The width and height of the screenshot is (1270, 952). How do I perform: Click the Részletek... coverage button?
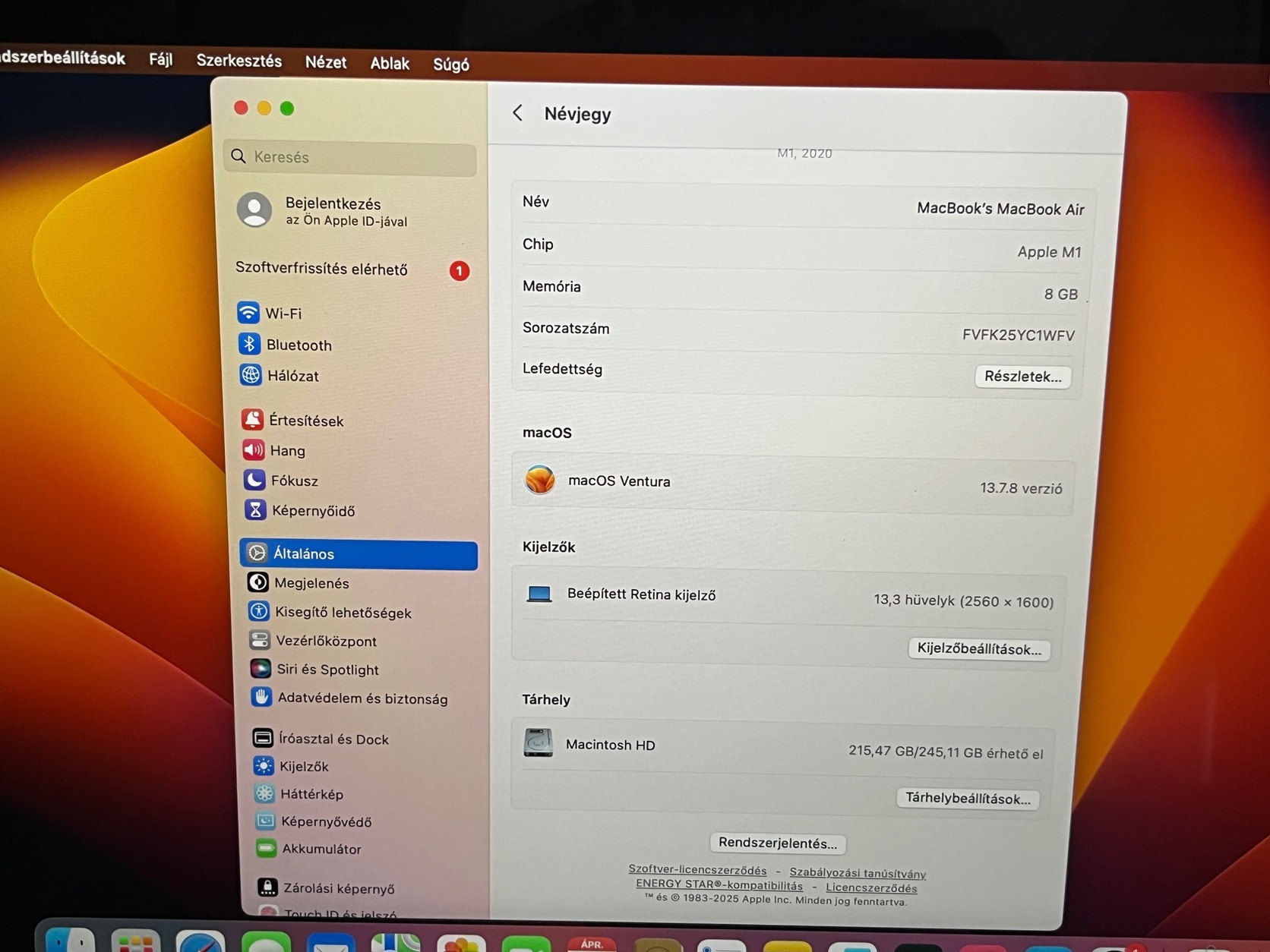[x=1022, y=376]
